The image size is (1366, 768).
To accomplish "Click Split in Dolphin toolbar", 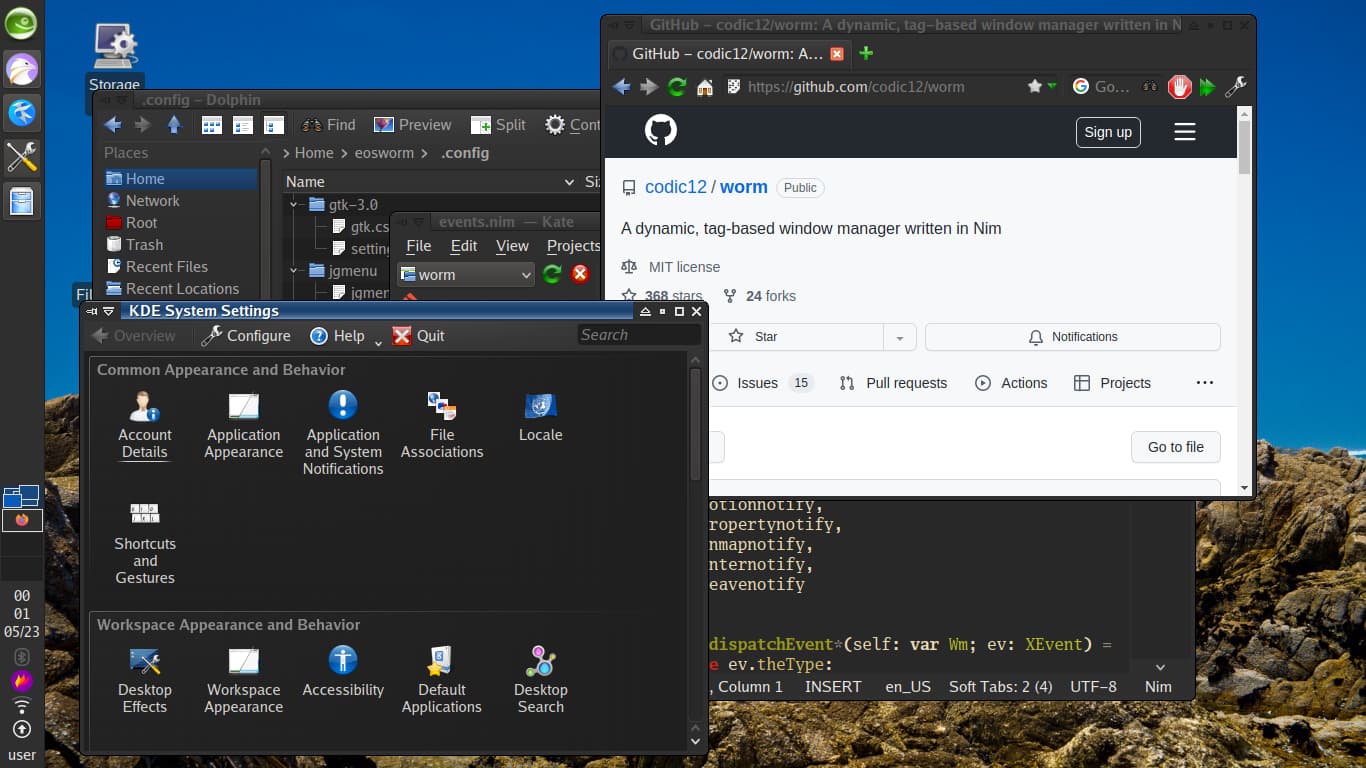I will [497, 125].
